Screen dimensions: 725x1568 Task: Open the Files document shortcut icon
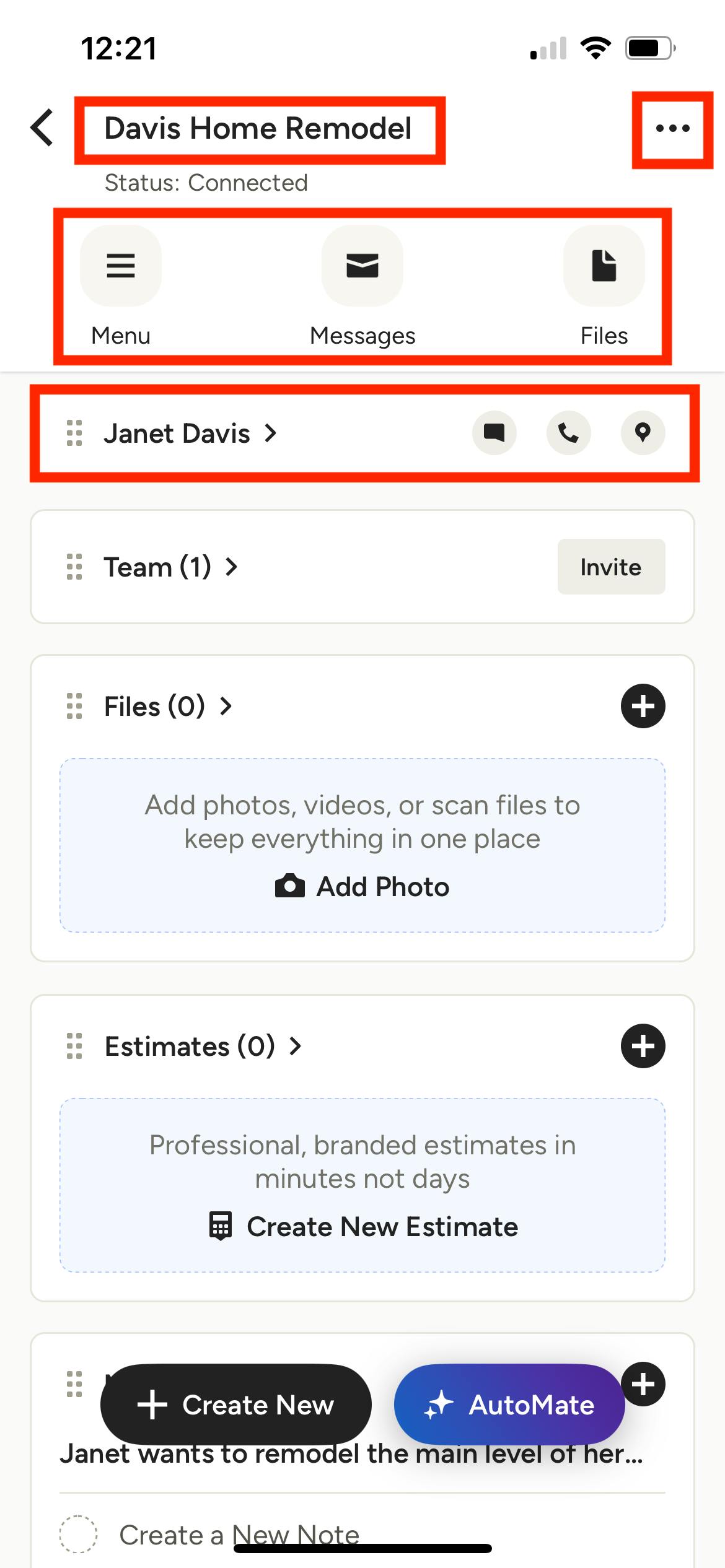(x=604, y=266)
